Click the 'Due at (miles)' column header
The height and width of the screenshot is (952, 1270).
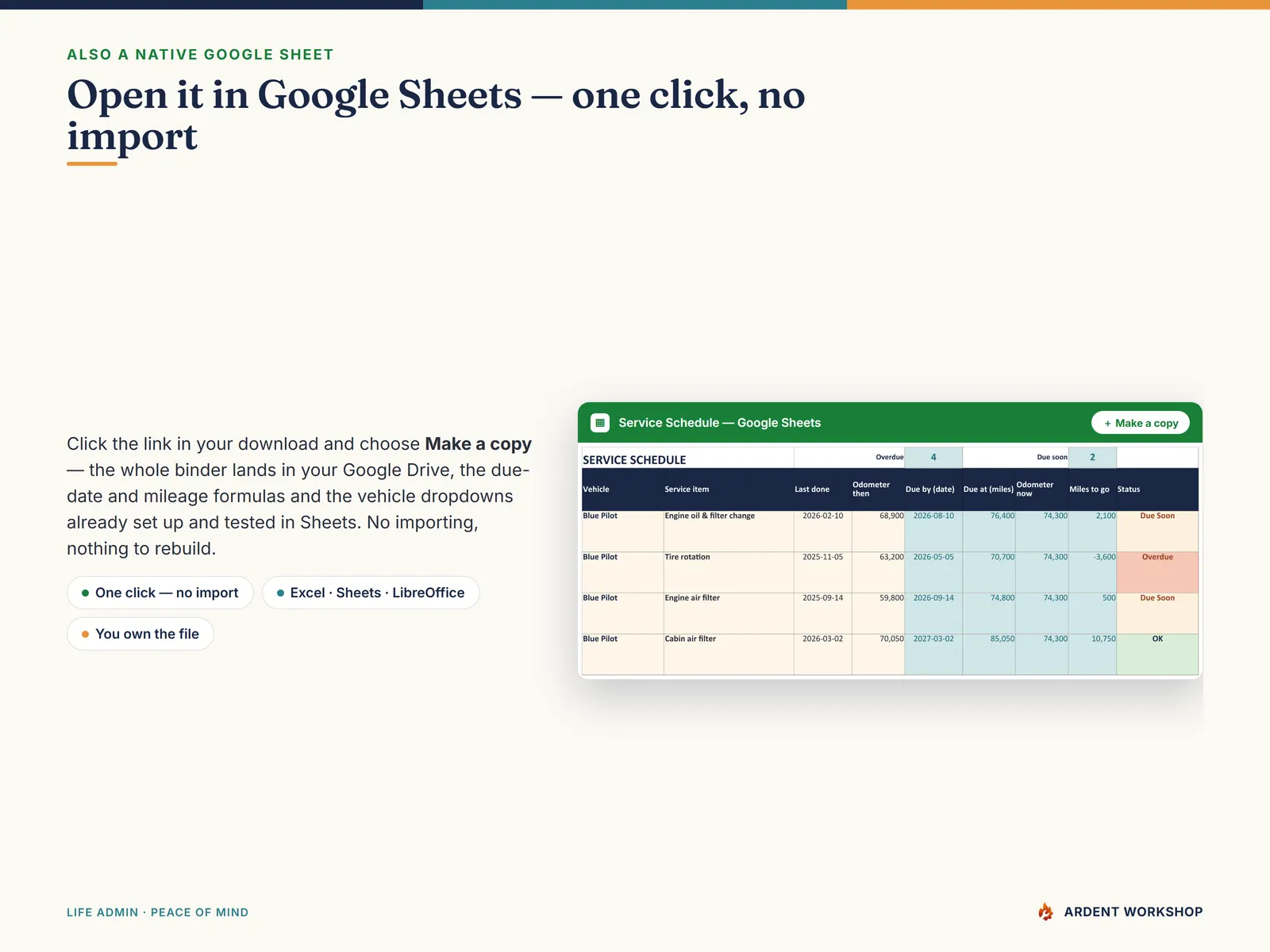click(988, 489)
